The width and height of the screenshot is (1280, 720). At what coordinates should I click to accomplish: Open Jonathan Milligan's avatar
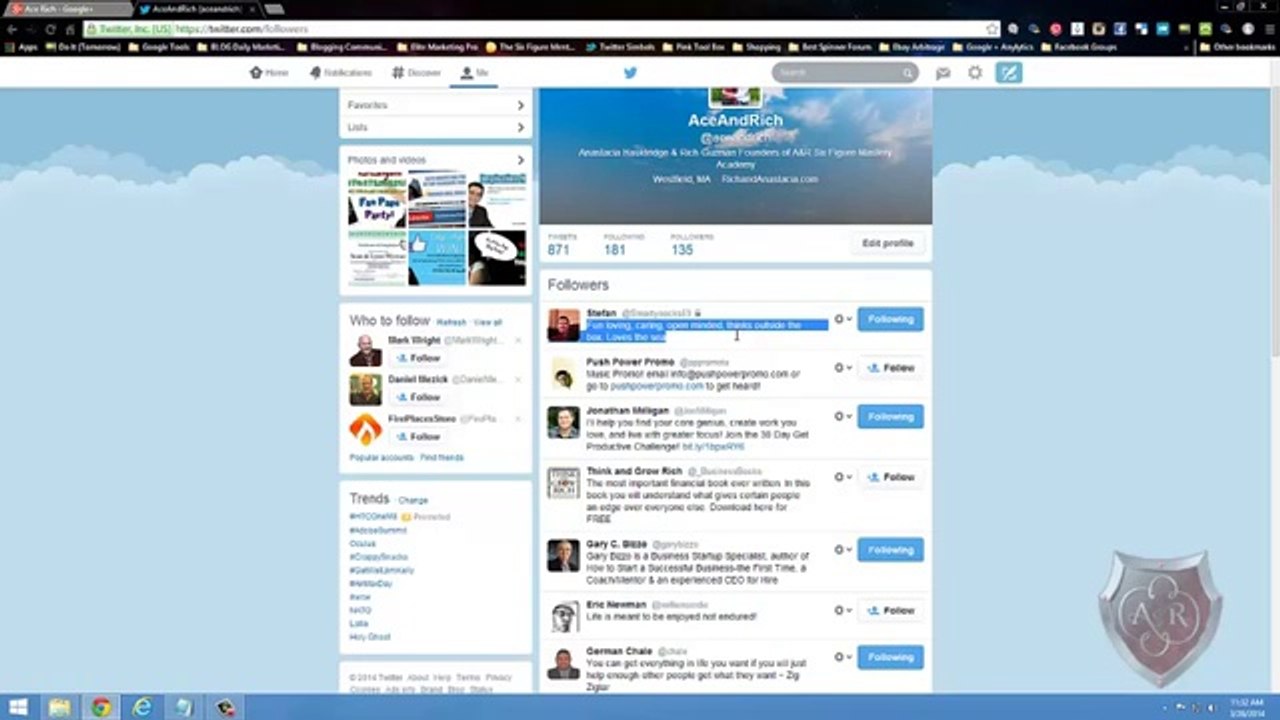pyautogui.click(x=563, y=422)
